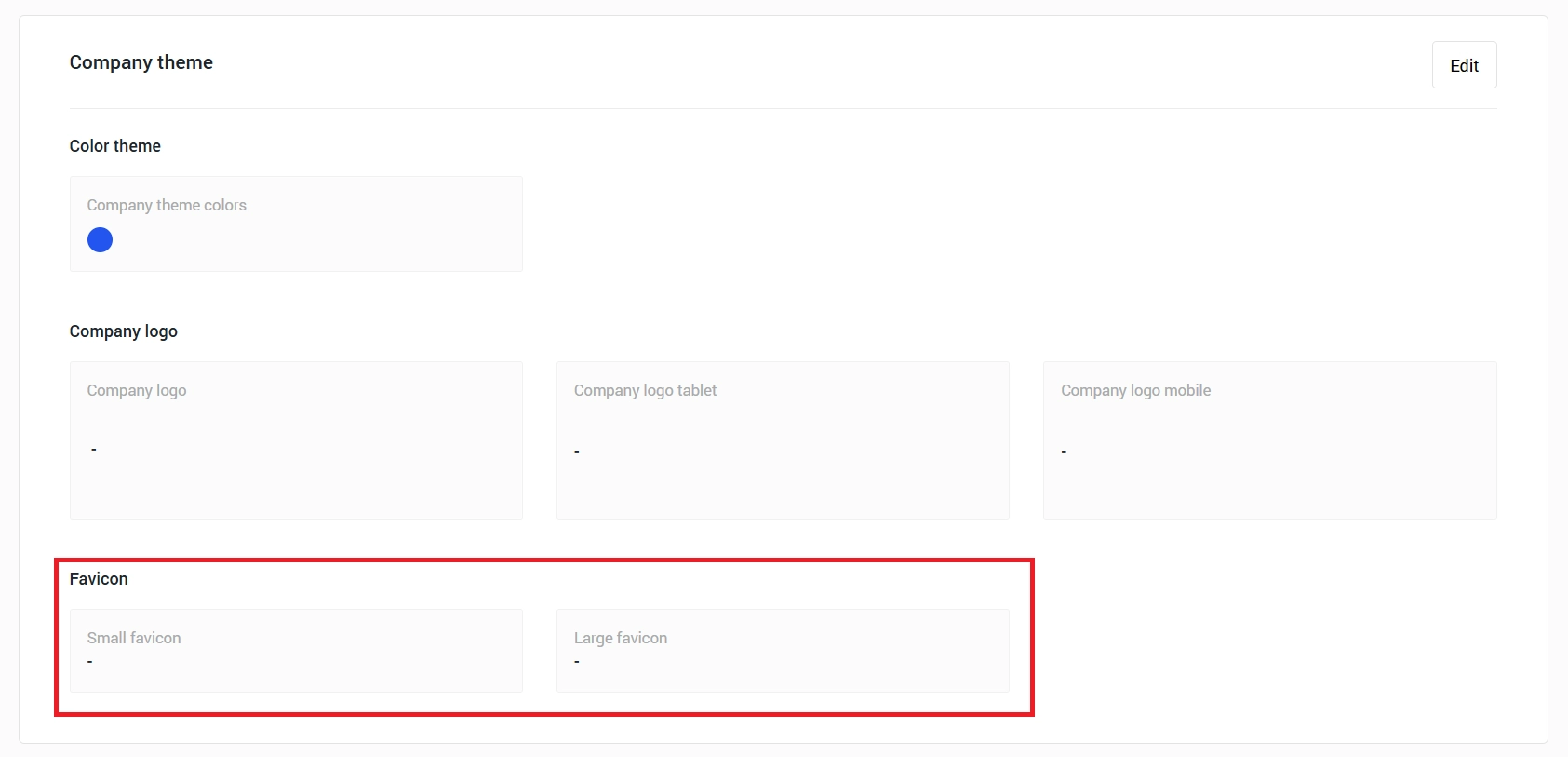The width and height of the screenshot is (1568, 757).
Task: Click the Favicon section heading
Action: tap(99, 579)
